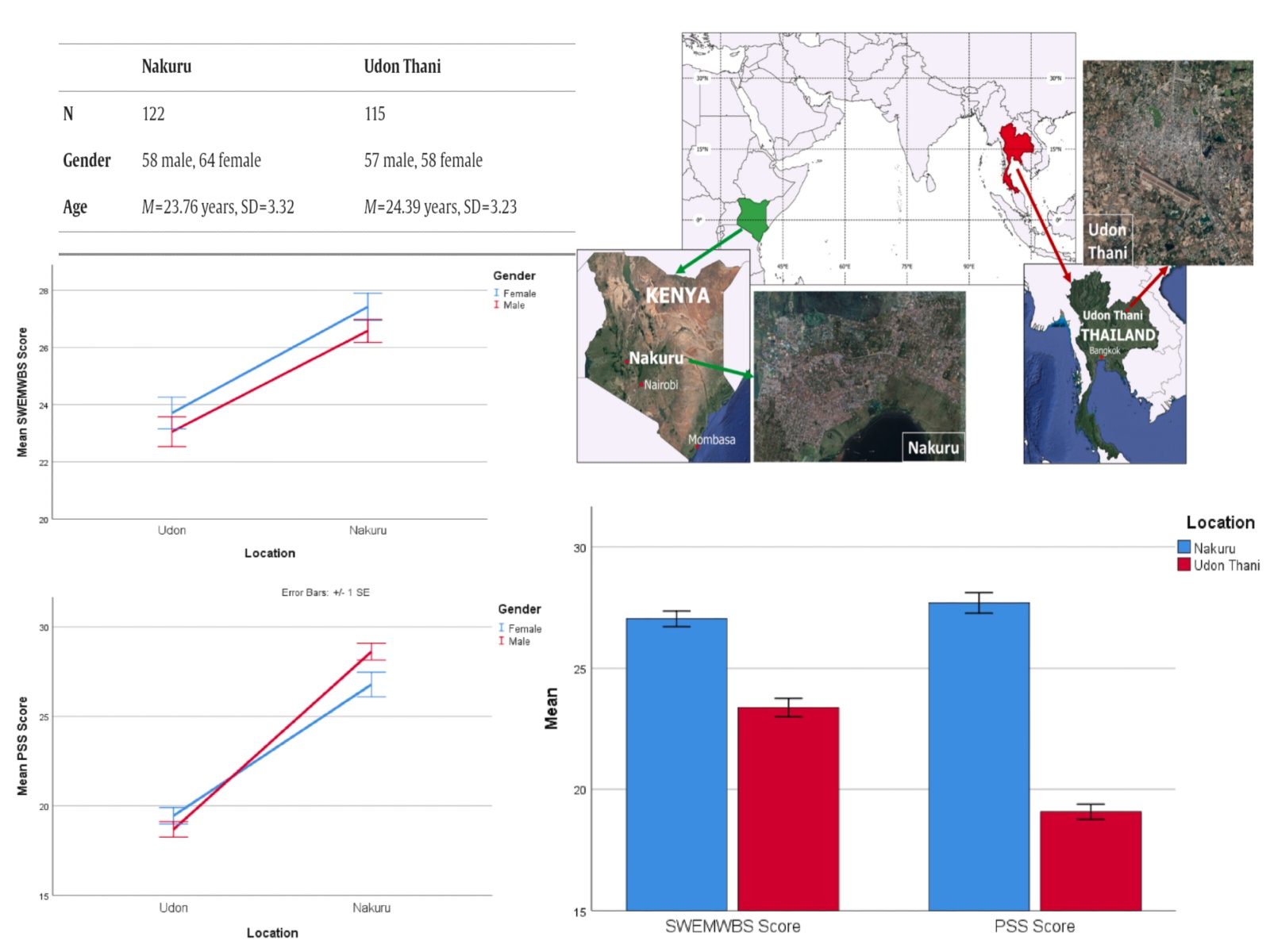This screenshot has width=1270, height=952.
Task: Select the Male legend marker in PSS chart
Action: (502, 641)
